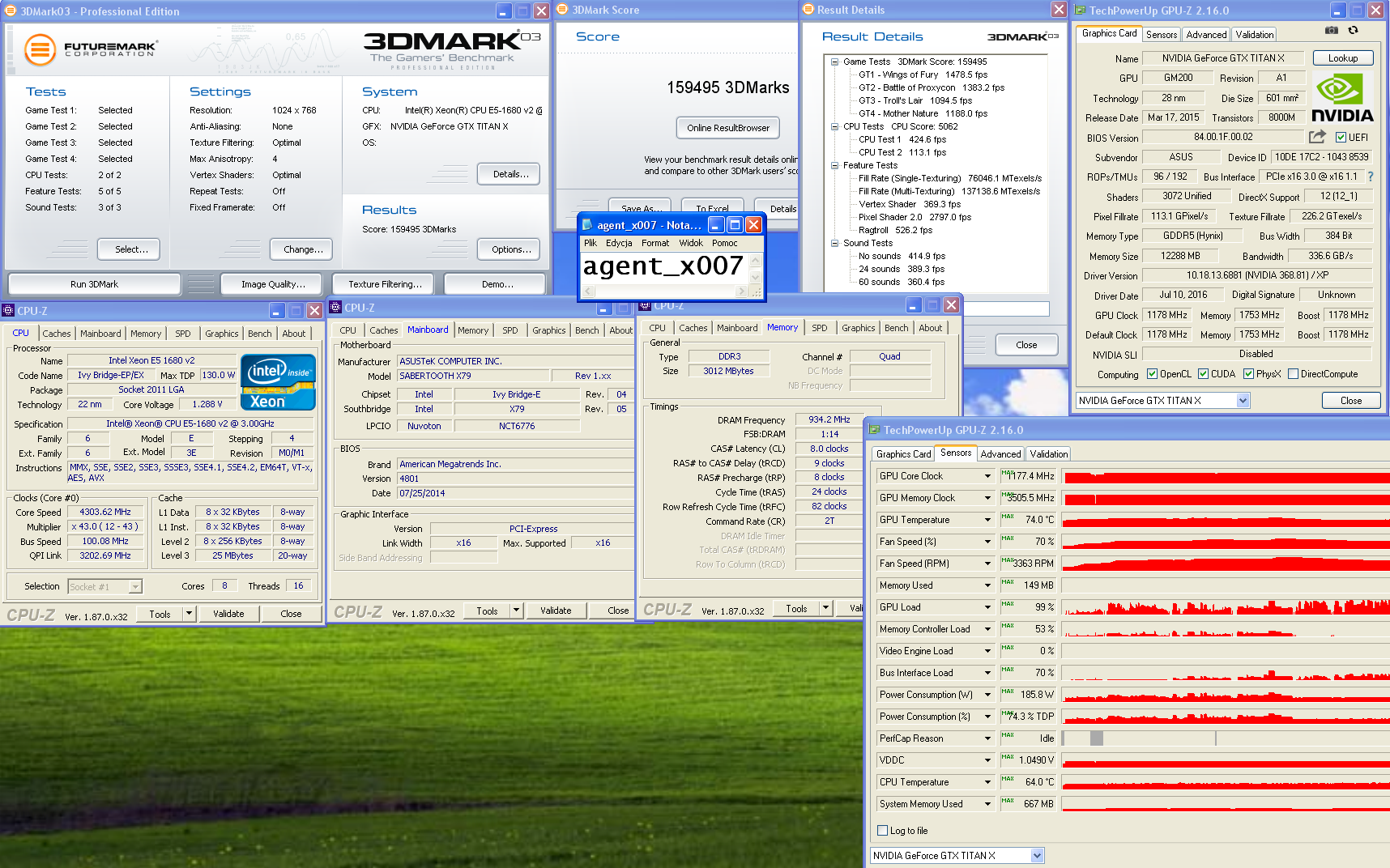Collapse the CPU Tests tree node
This screenshot has width=1390, height=868.
pyautogui.click(x=834, y=126)
